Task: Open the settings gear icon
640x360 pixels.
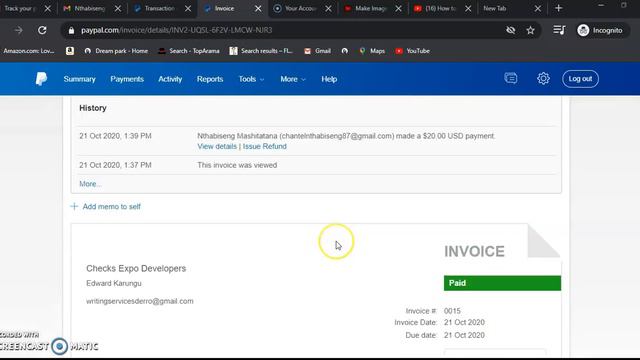Action: [543, 78]
